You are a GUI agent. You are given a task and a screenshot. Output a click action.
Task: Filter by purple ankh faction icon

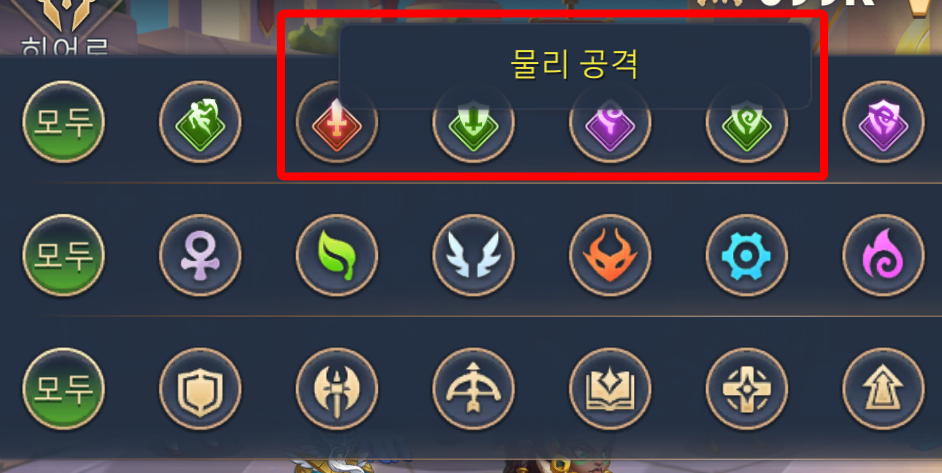[x=200, y=255]
